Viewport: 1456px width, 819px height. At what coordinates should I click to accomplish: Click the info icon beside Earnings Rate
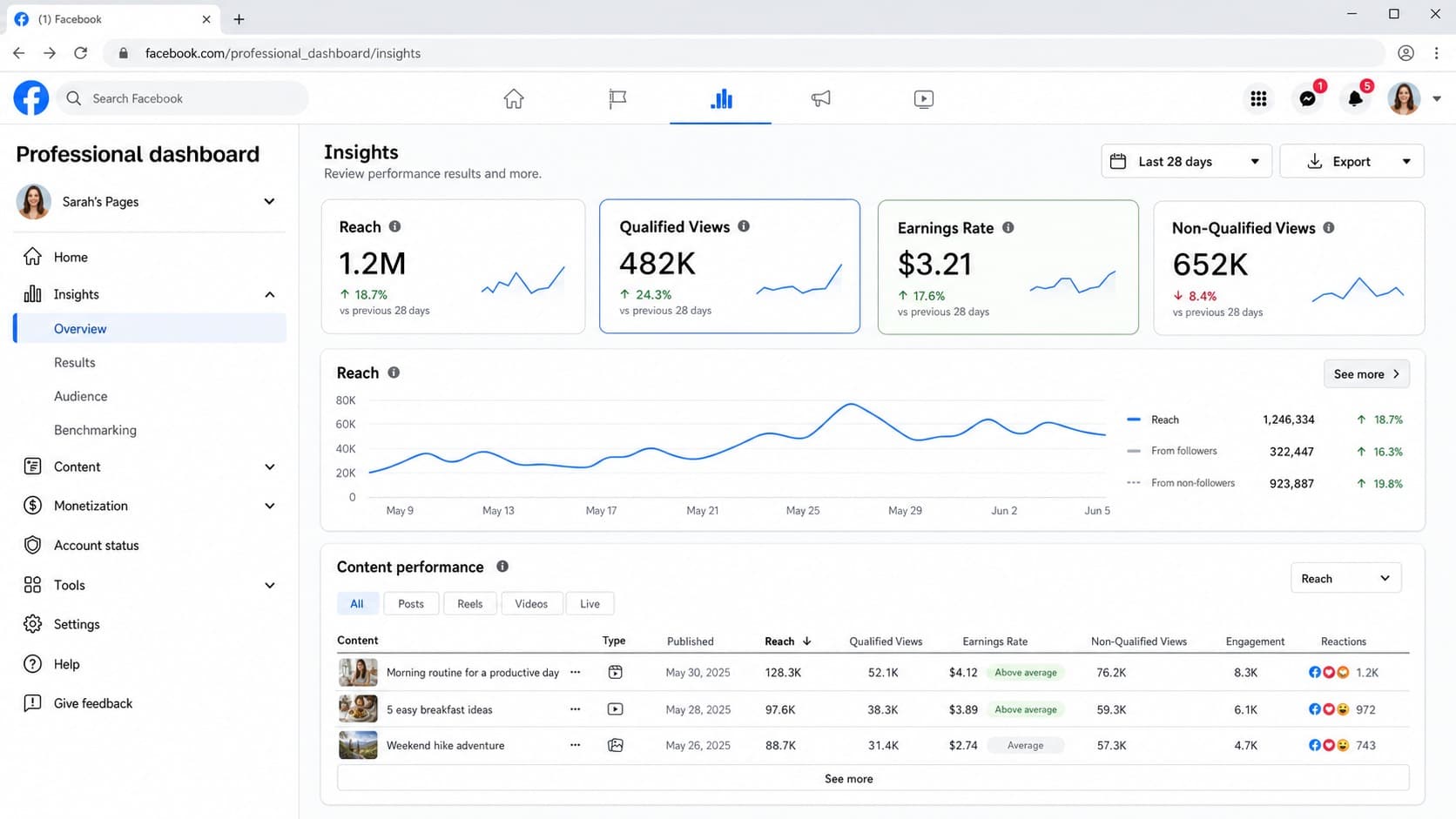(1008, 227)
